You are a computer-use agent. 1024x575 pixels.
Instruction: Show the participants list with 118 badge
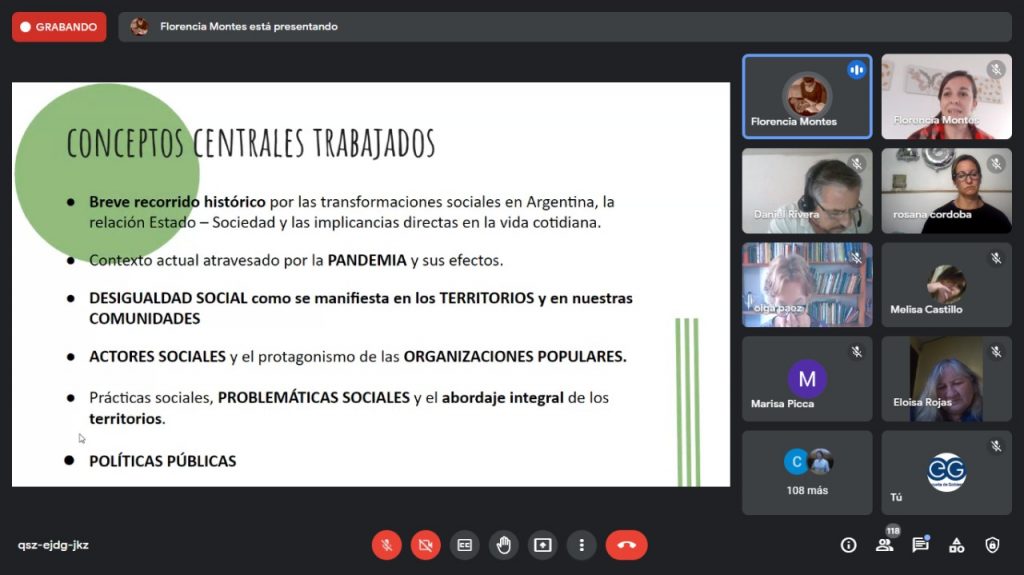tap(884, 545)
